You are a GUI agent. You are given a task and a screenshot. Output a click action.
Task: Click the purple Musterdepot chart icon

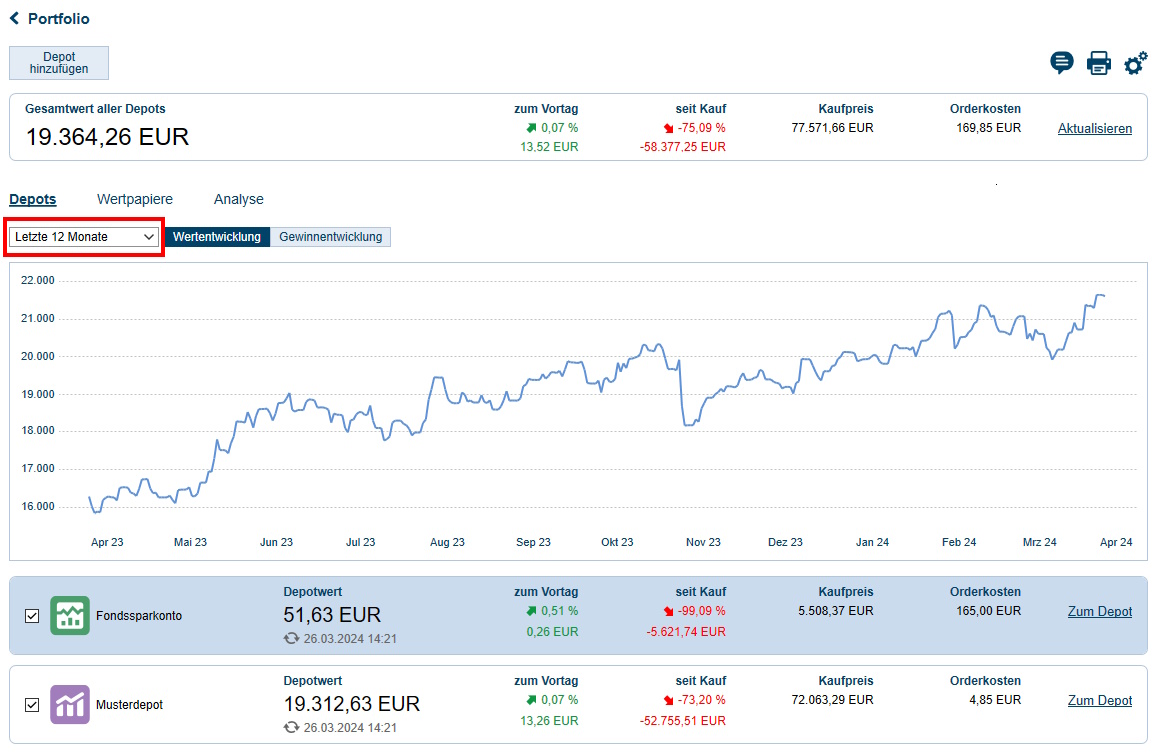pyautogui.click(x=69, y=704)
